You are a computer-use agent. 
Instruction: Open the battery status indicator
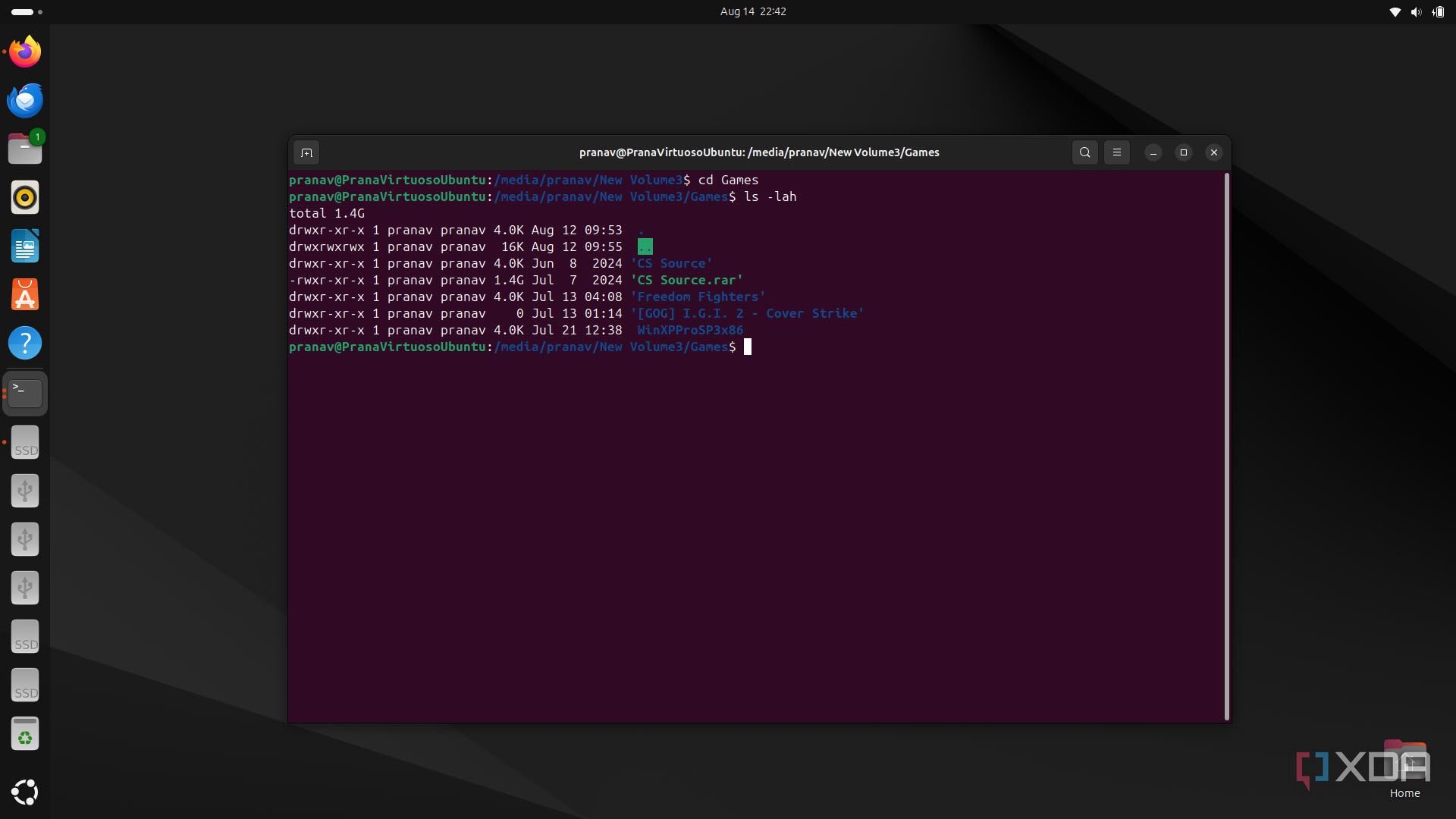coord(1438,12)
